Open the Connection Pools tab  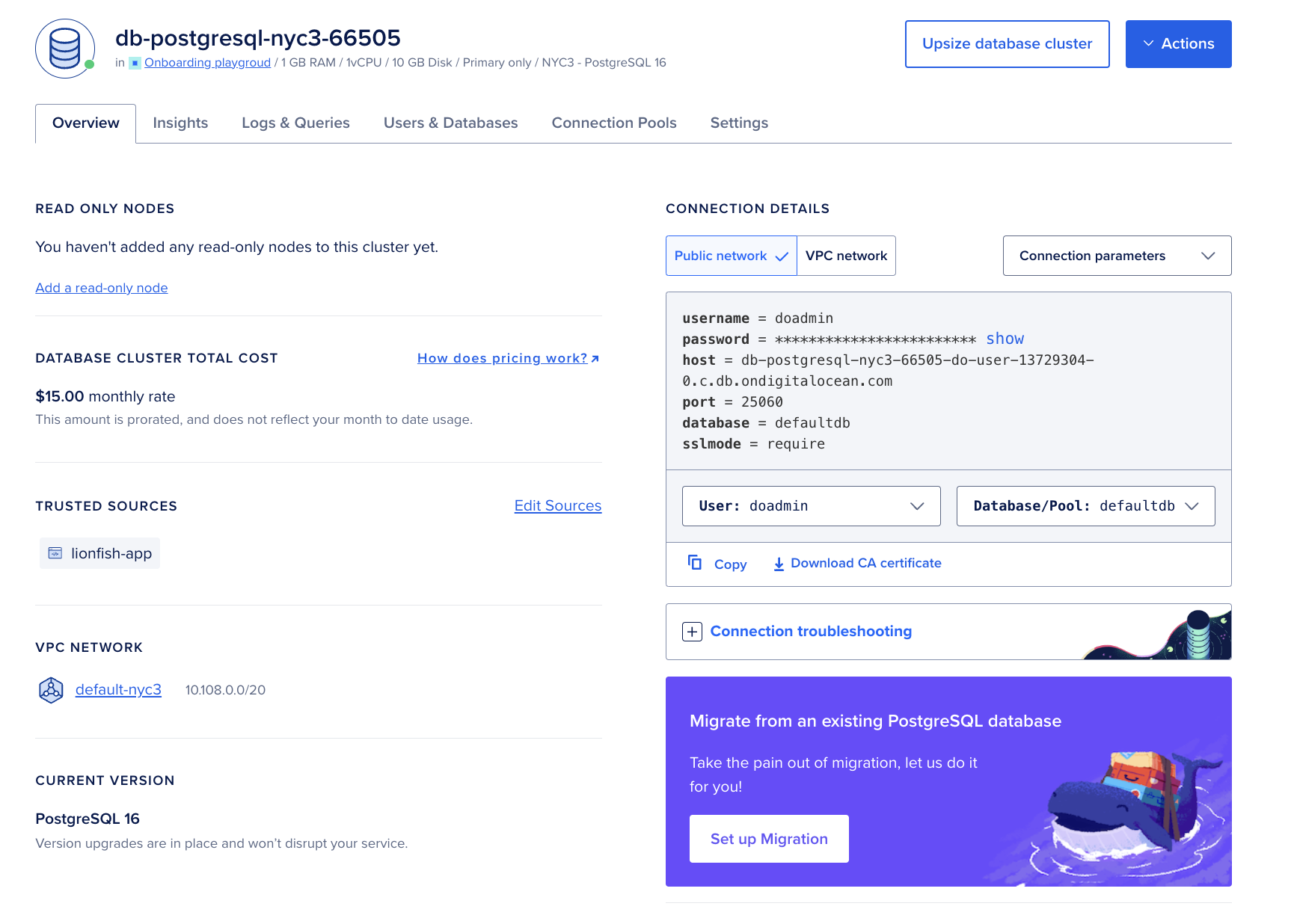[613, 123]
